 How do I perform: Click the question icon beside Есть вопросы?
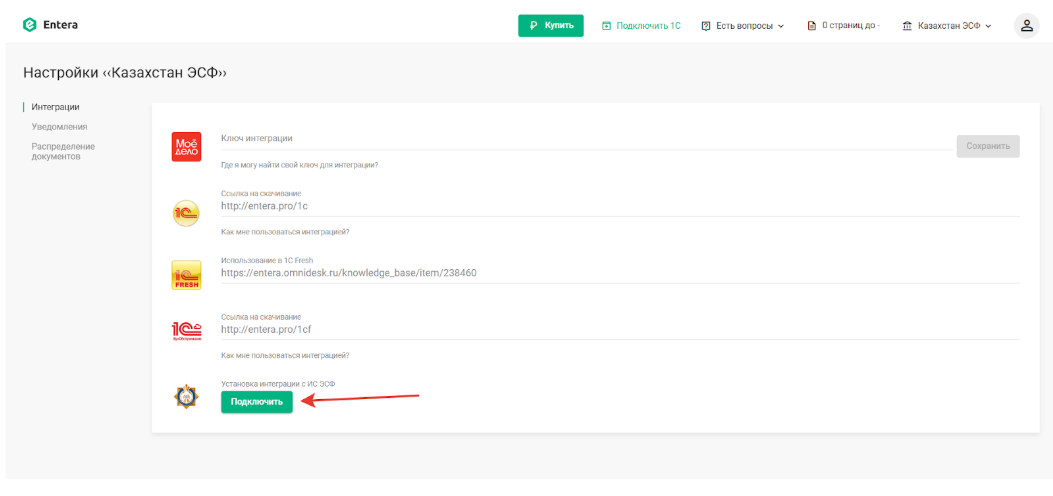[x=705, y=26]
